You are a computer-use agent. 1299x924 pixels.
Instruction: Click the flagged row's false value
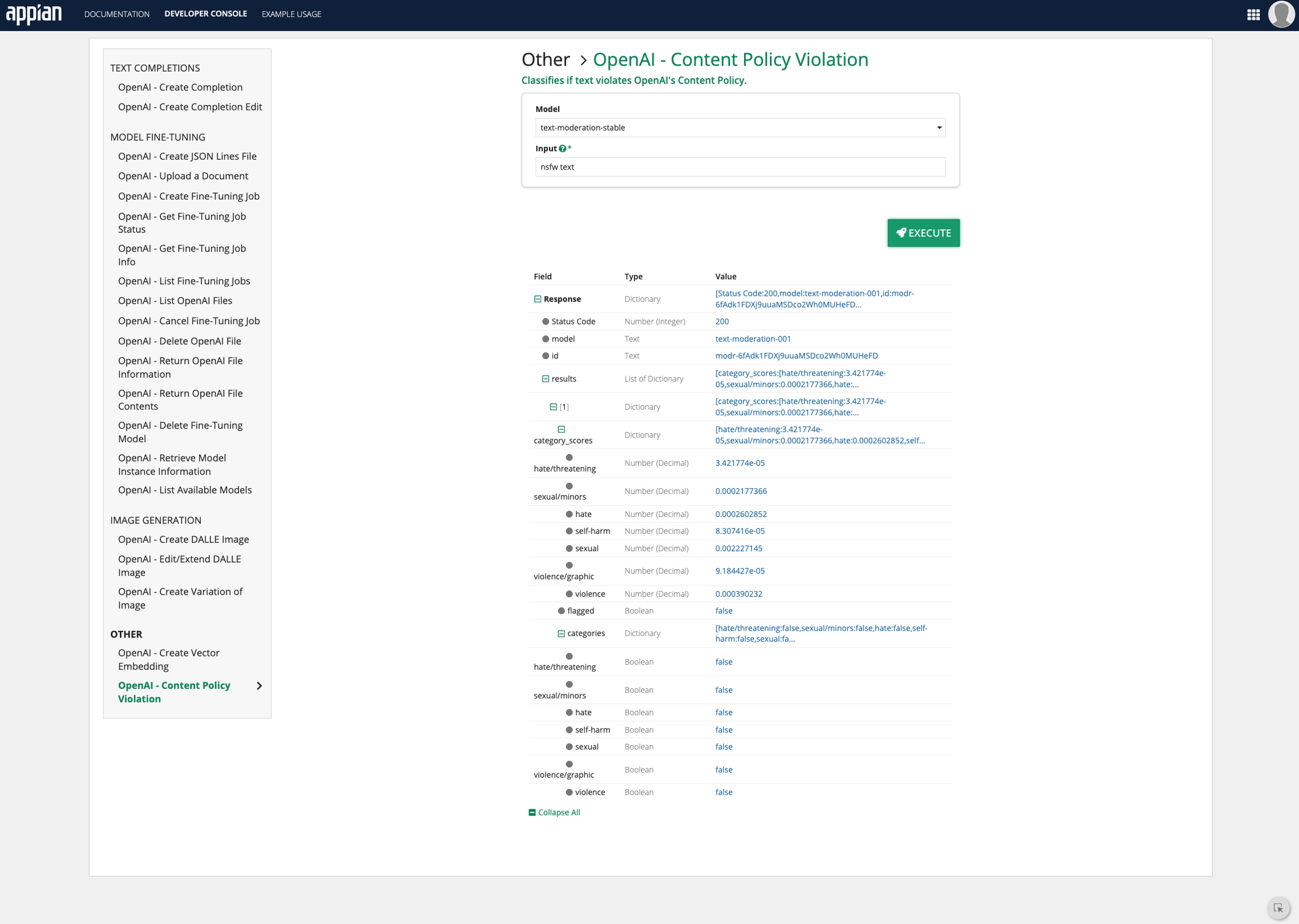click(724, 611)
